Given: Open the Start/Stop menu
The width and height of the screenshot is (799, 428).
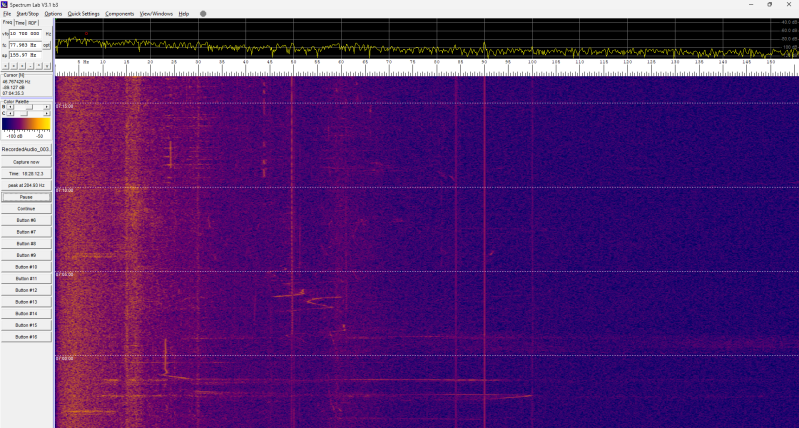Looking at the screenshot, I should click(x=28, y=14).
